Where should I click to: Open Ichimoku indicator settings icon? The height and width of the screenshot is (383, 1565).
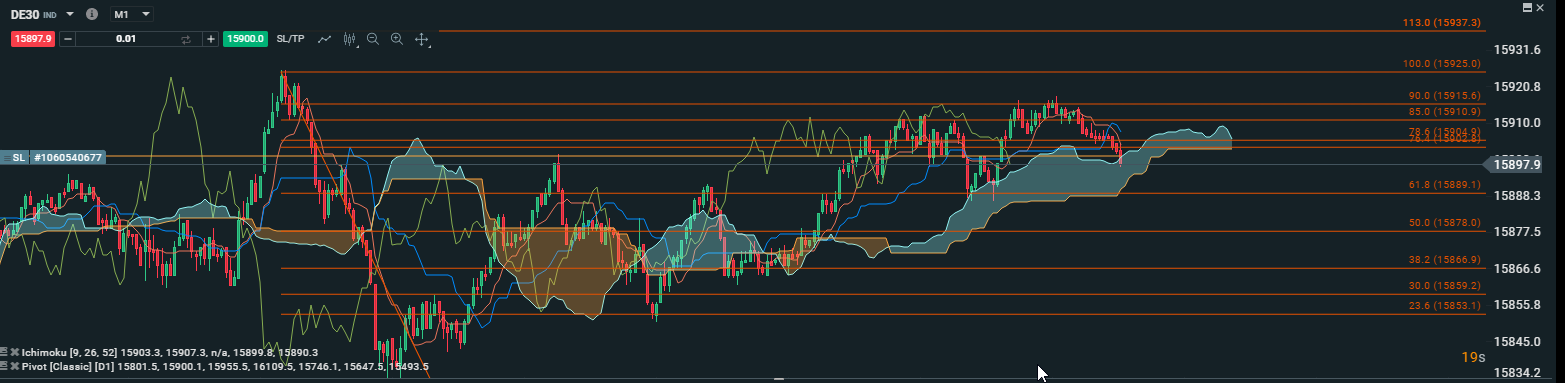click(x=4, y=353)
